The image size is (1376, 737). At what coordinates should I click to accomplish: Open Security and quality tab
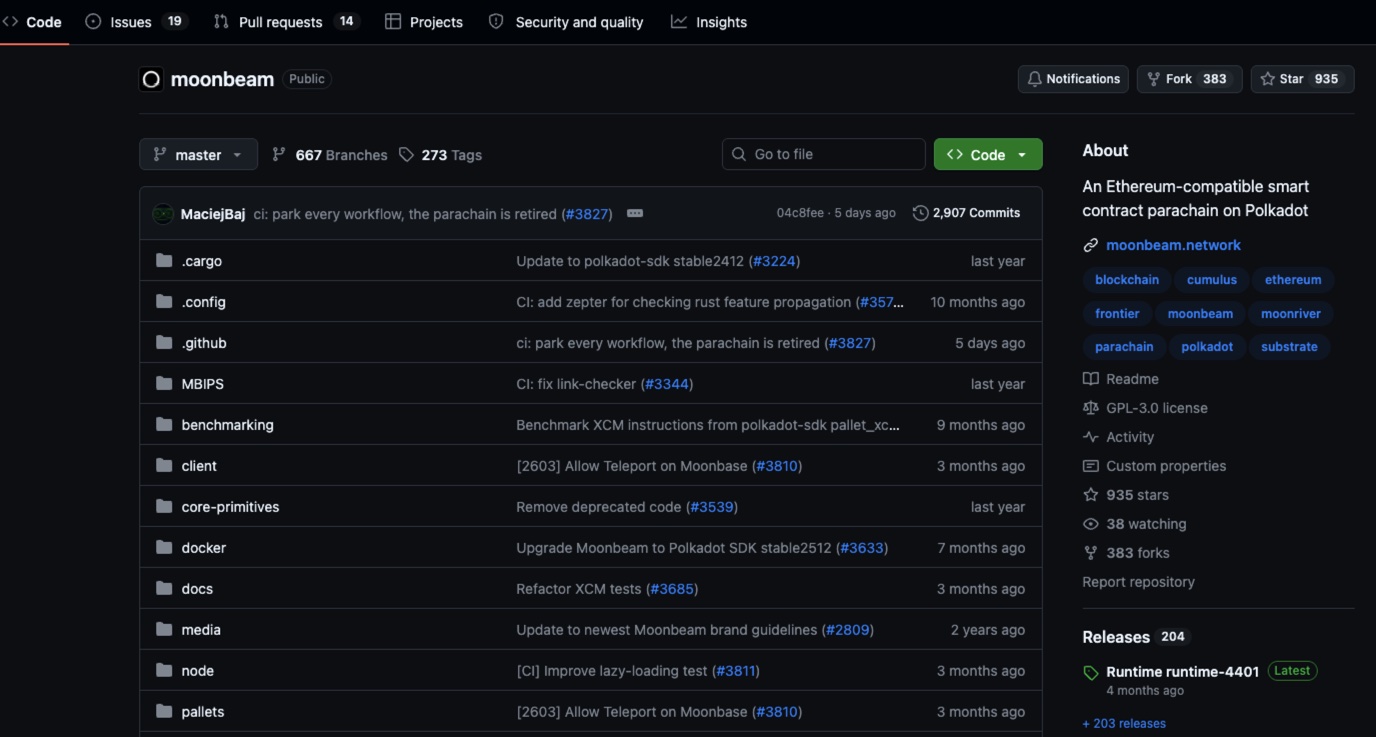pyautogui.click(x=566, y=22)
